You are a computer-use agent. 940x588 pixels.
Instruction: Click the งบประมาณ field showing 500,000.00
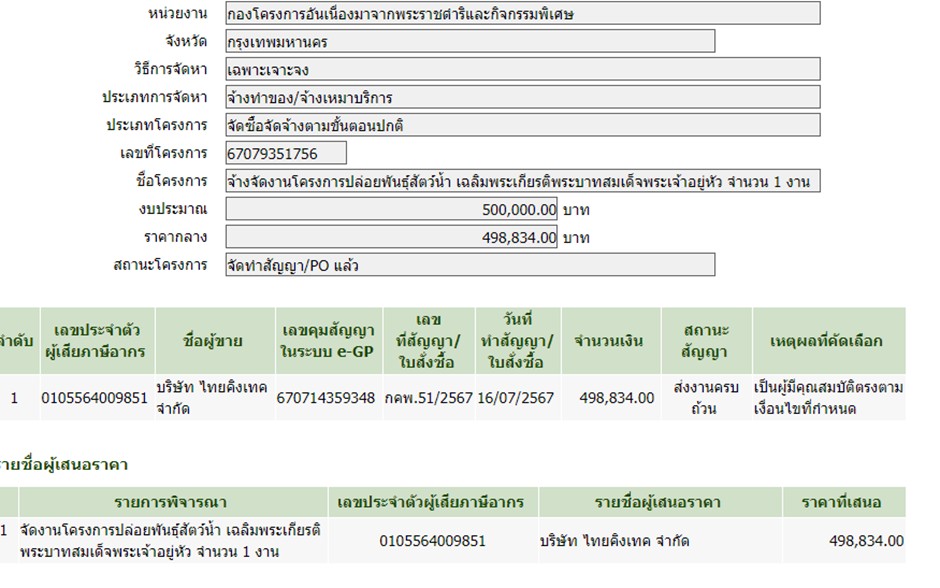pos(392,210)
